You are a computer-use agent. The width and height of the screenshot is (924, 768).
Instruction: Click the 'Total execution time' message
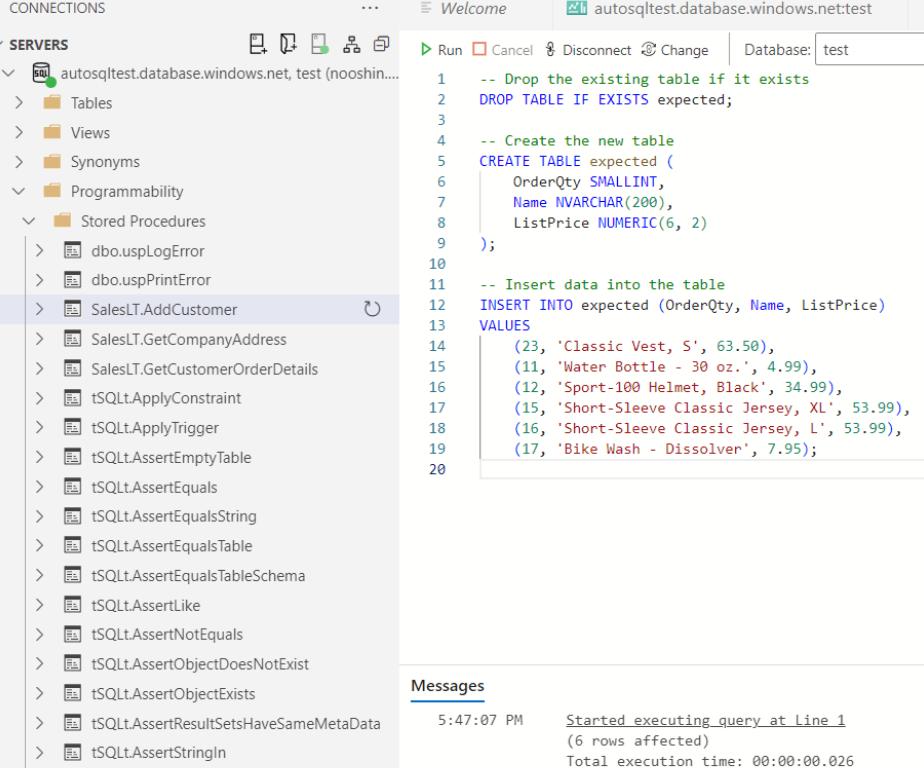(x=710, y=761)
